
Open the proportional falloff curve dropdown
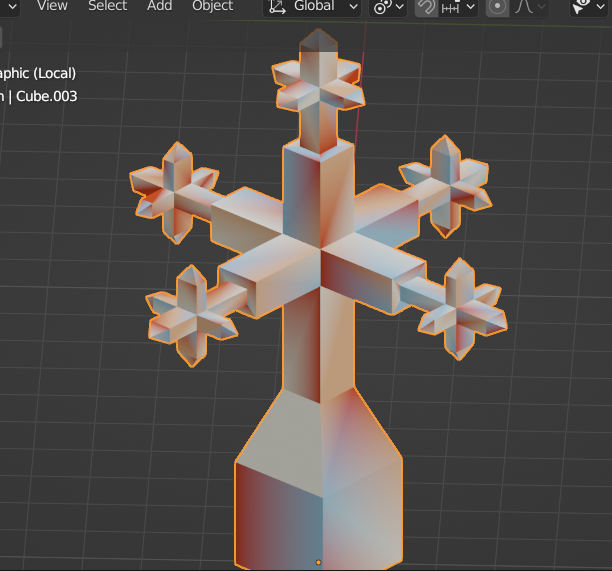530,7
